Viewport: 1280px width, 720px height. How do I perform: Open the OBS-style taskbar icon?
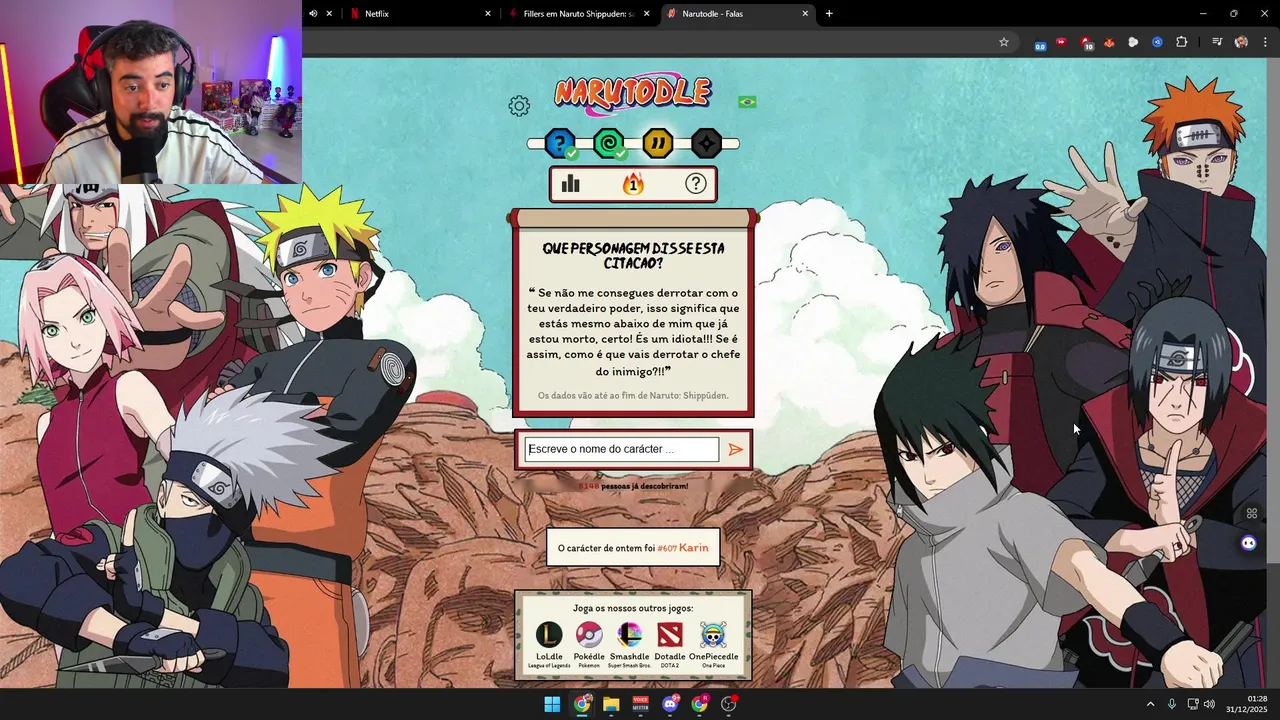(x=729, y=704)
